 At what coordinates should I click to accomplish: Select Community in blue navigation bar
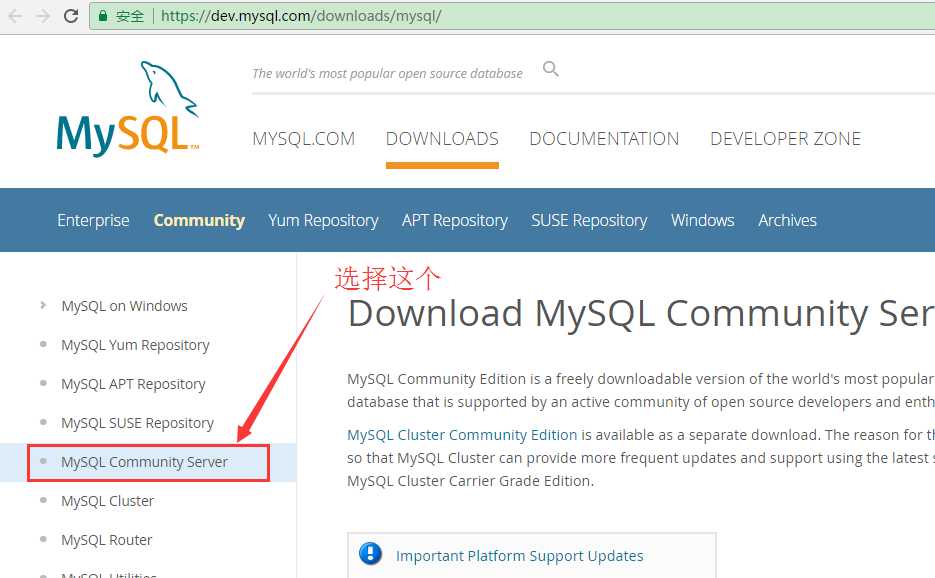[199, 220]
